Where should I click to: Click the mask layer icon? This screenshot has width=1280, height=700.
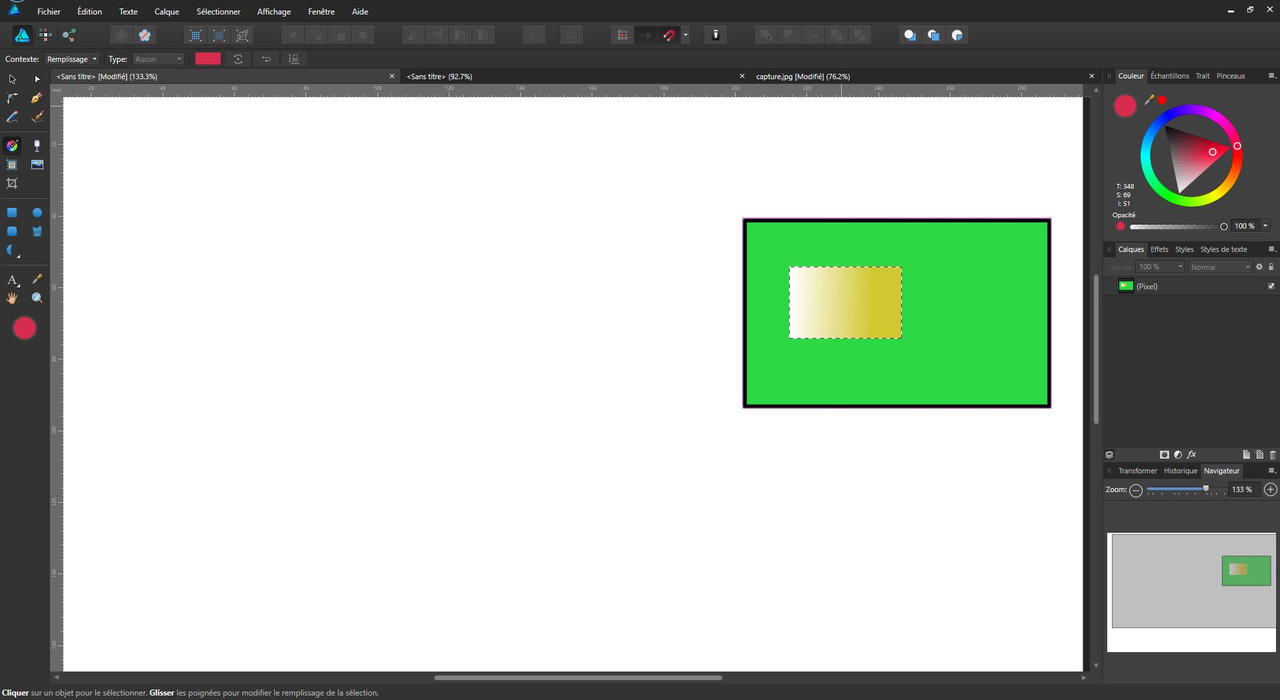pos(1164,455)
